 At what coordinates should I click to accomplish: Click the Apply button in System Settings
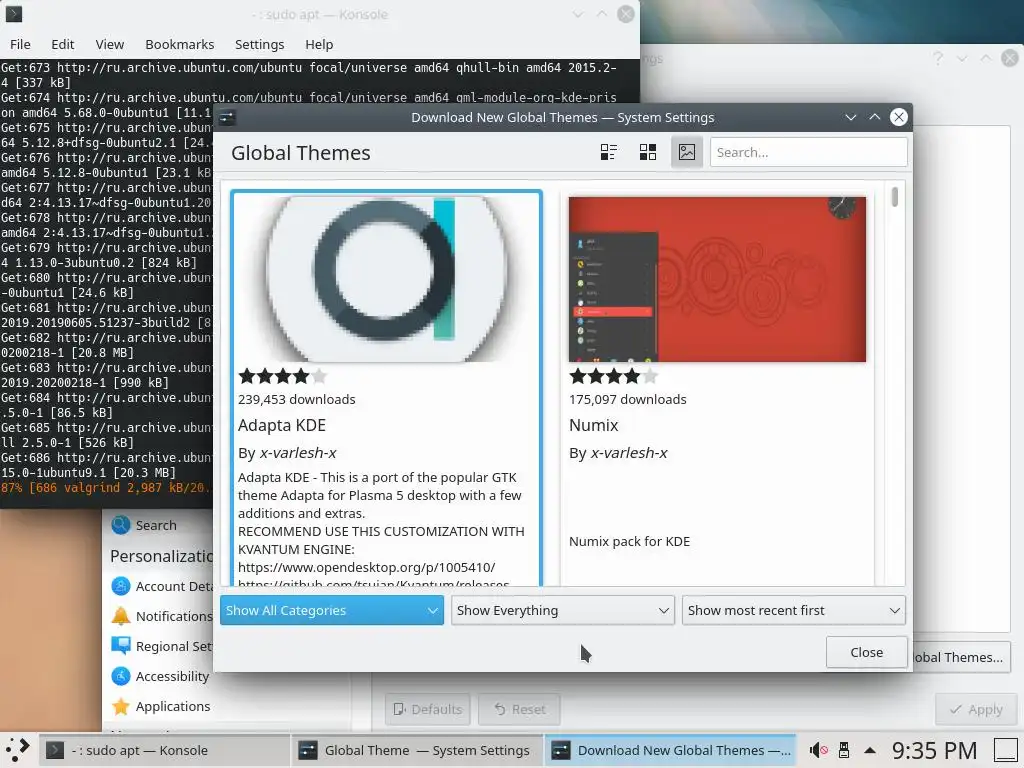(x=976, y=709)
